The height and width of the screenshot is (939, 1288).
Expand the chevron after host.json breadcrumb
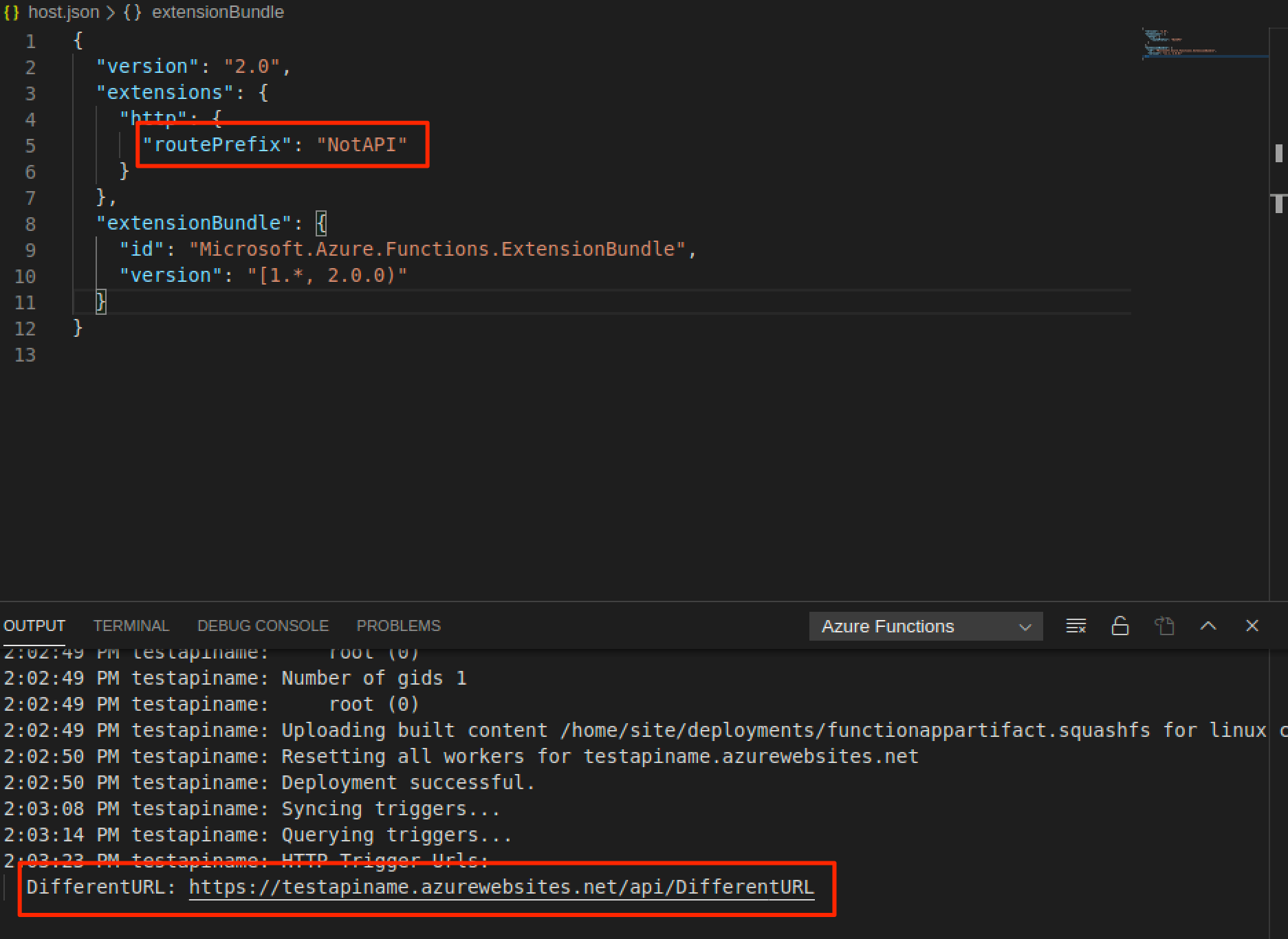click(x=110, y=12)
